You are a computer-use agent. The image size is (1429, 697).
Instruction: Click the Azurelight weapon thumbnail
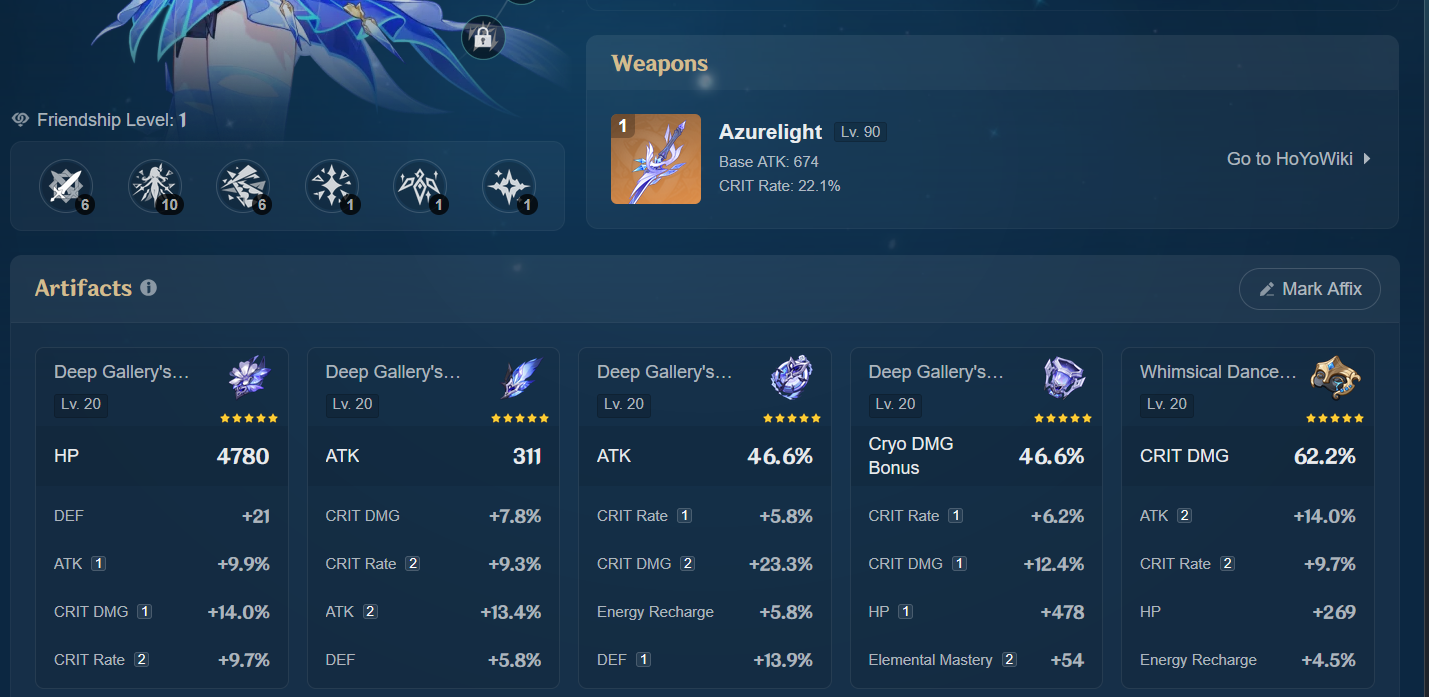tap(656, 159)
